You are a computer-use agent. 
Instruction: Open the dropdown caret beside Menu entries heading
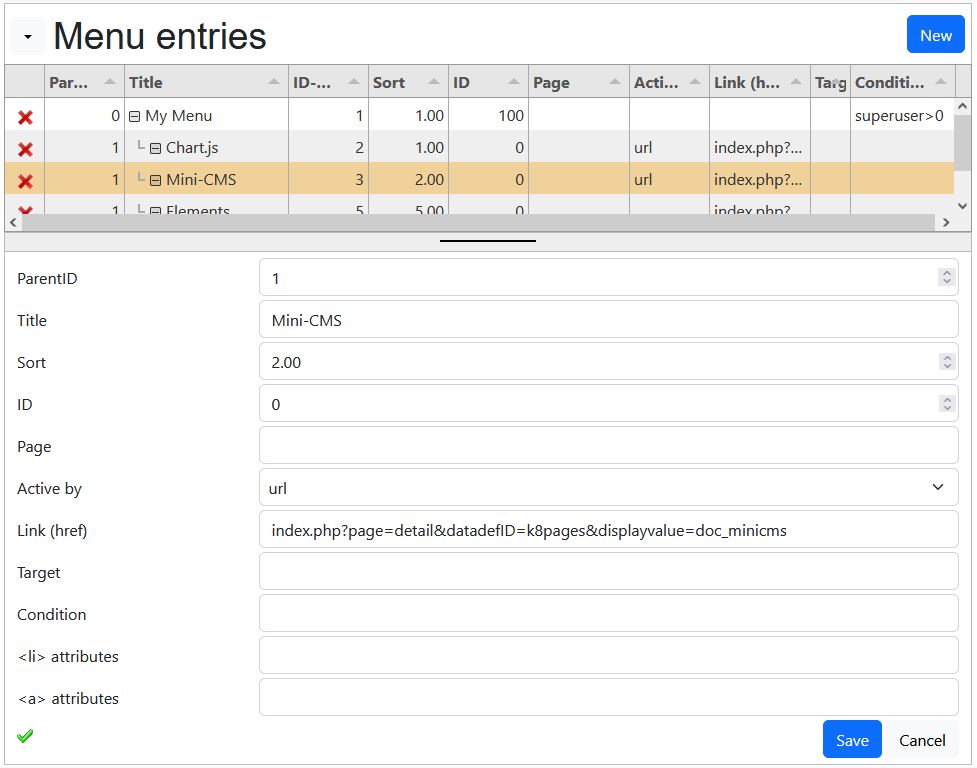[27, 36]
